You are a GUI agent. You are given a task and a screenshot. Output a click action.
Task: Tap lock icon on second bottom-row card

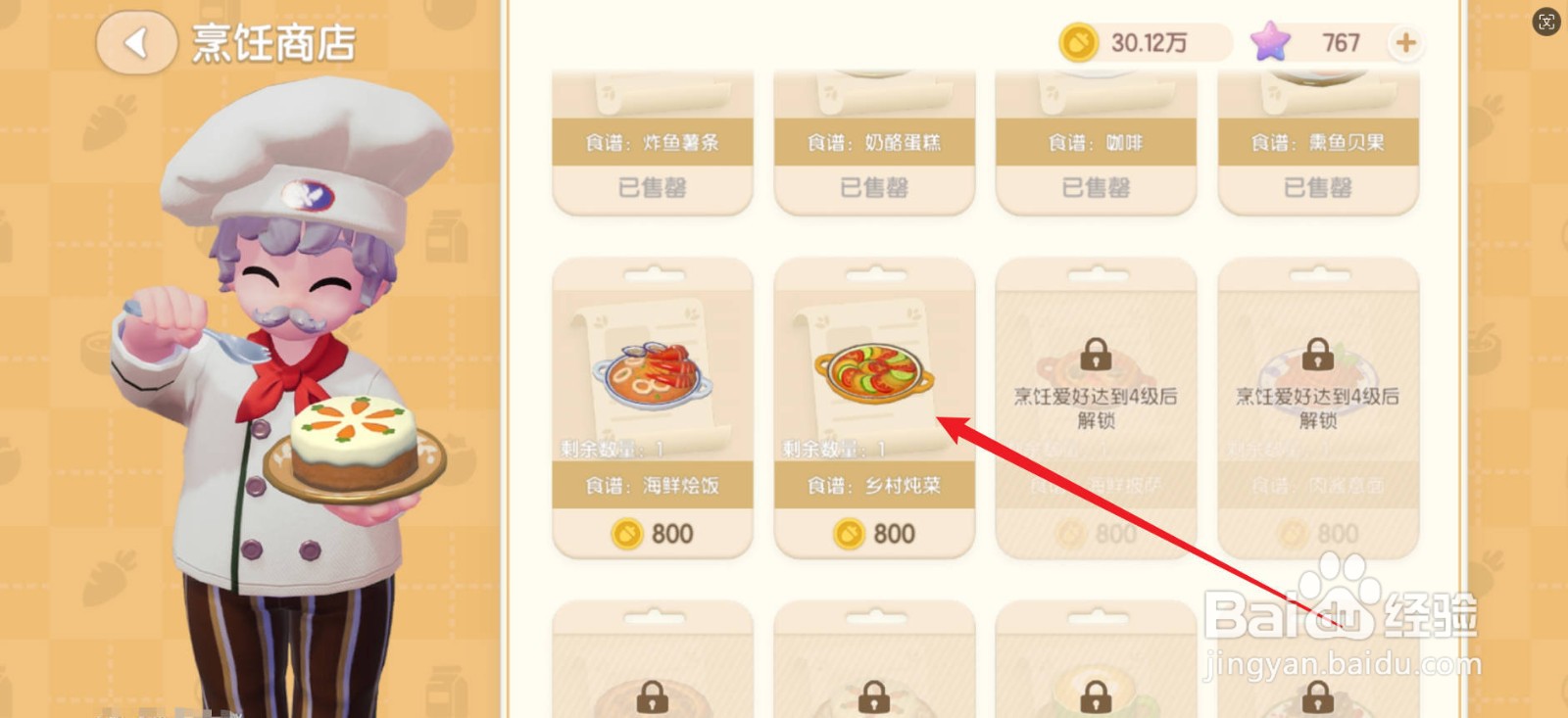point(874,697)
